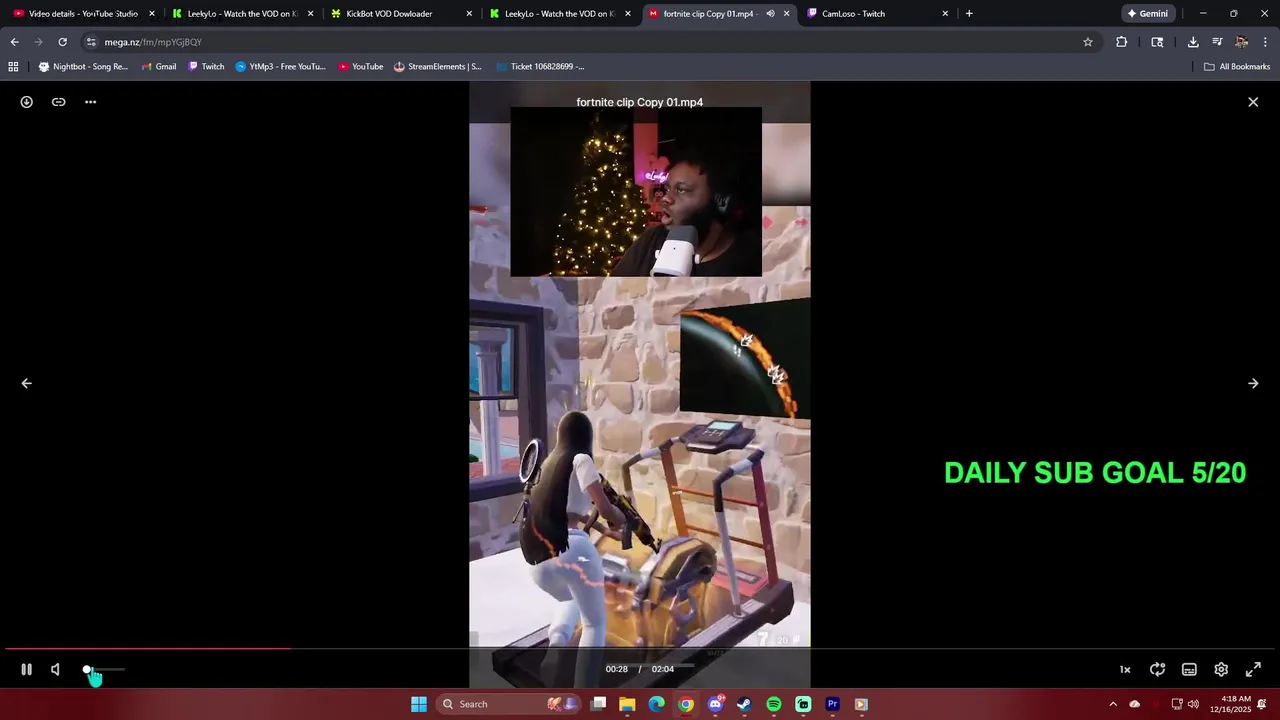
Task: Open Windows Start menu
Action: 419,704
